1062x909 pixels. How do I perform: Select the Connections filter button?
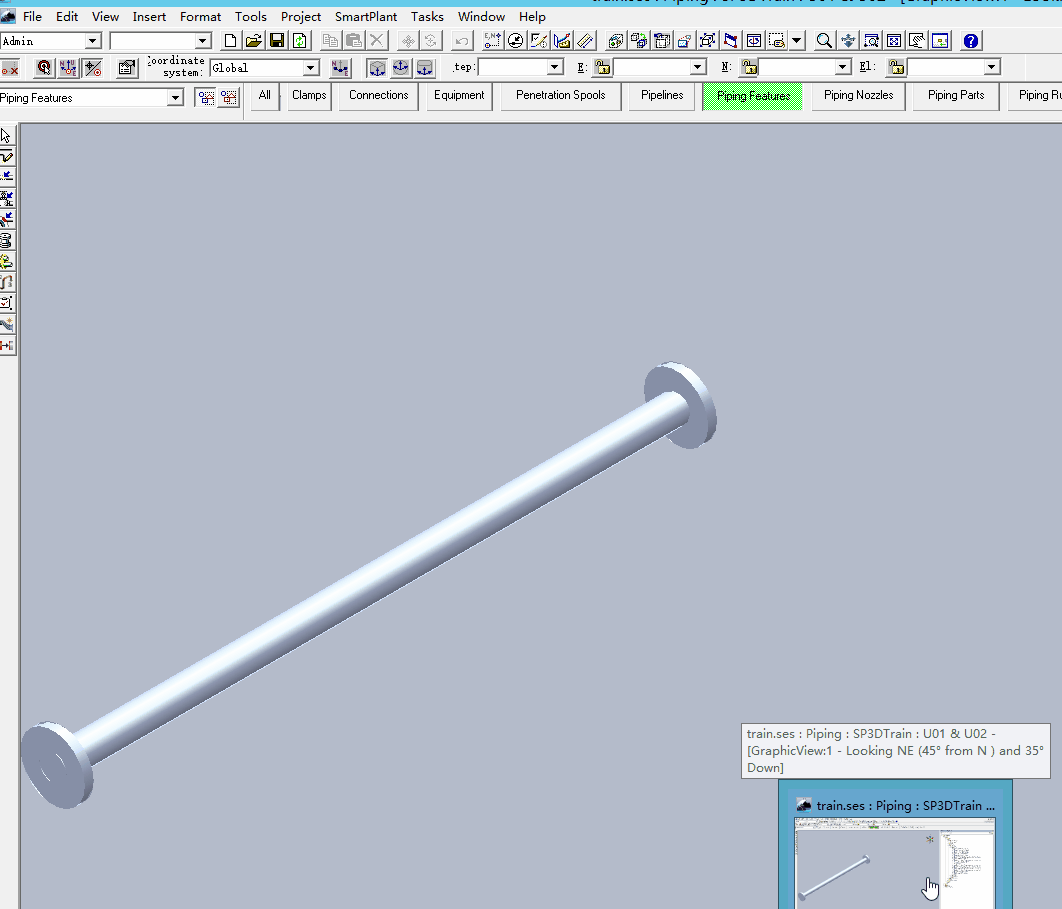tap(379, 96)
